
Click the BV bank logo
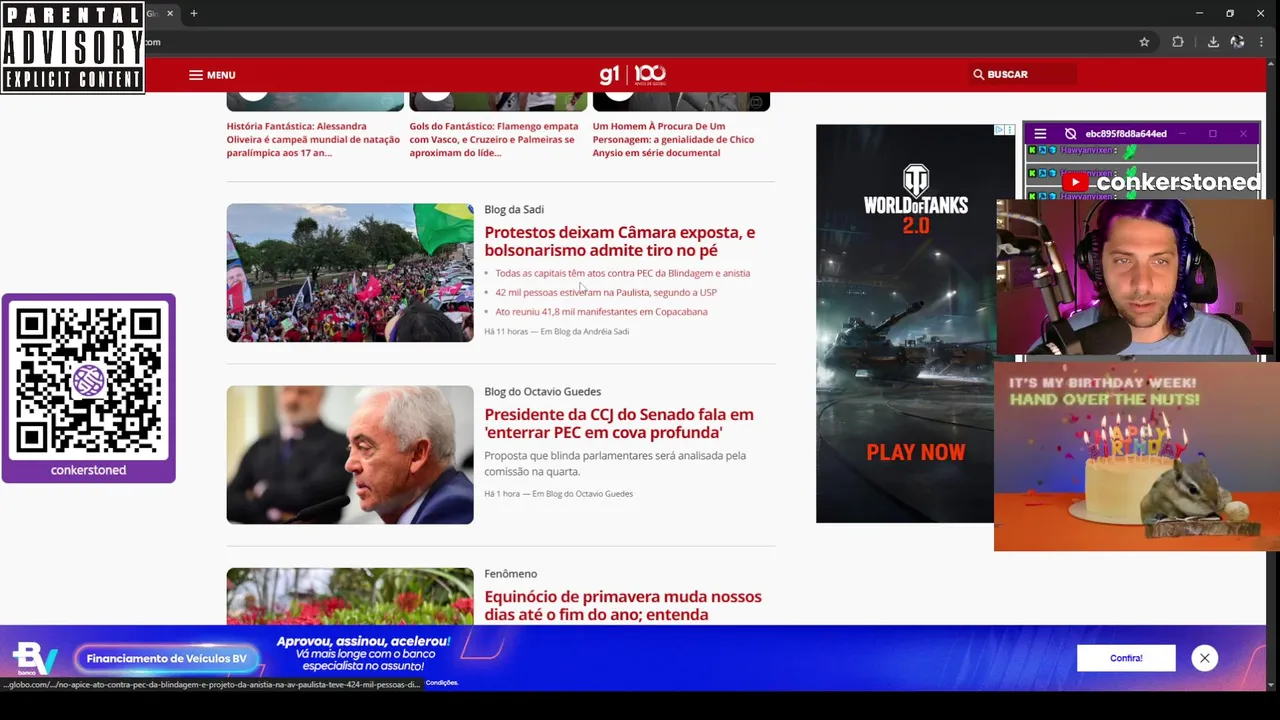click(35, 658)
